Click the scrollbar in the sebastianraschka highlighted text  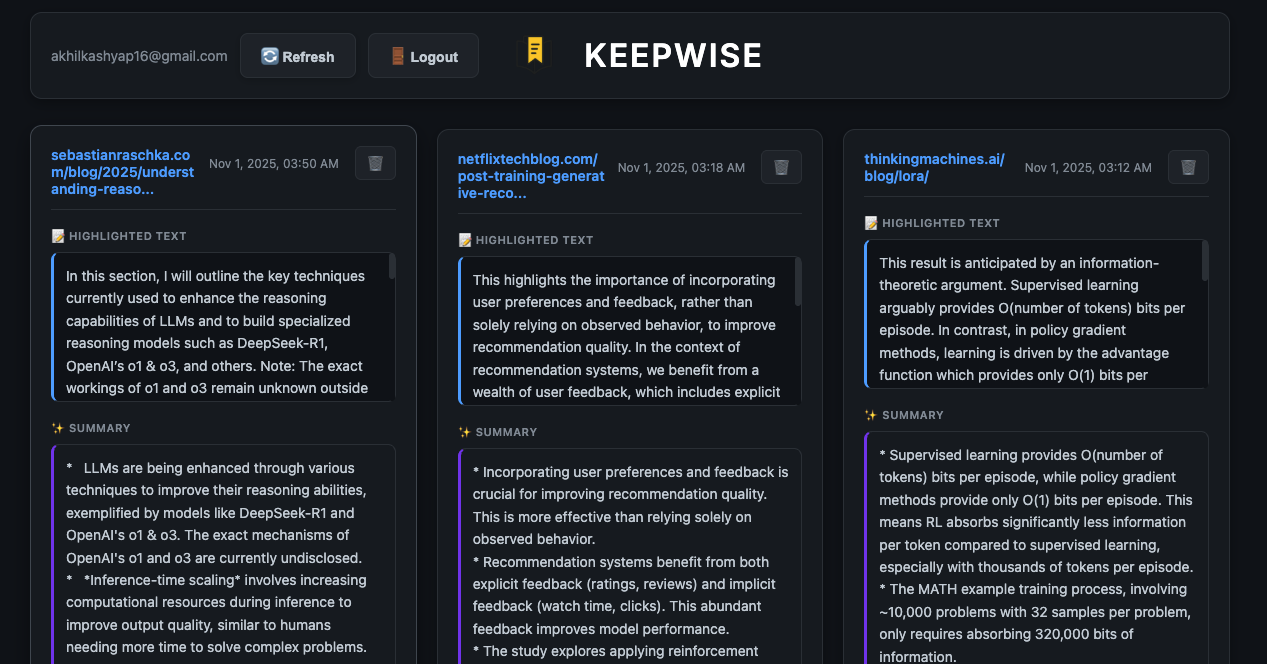pyautogui.click(x=392, y=266)
